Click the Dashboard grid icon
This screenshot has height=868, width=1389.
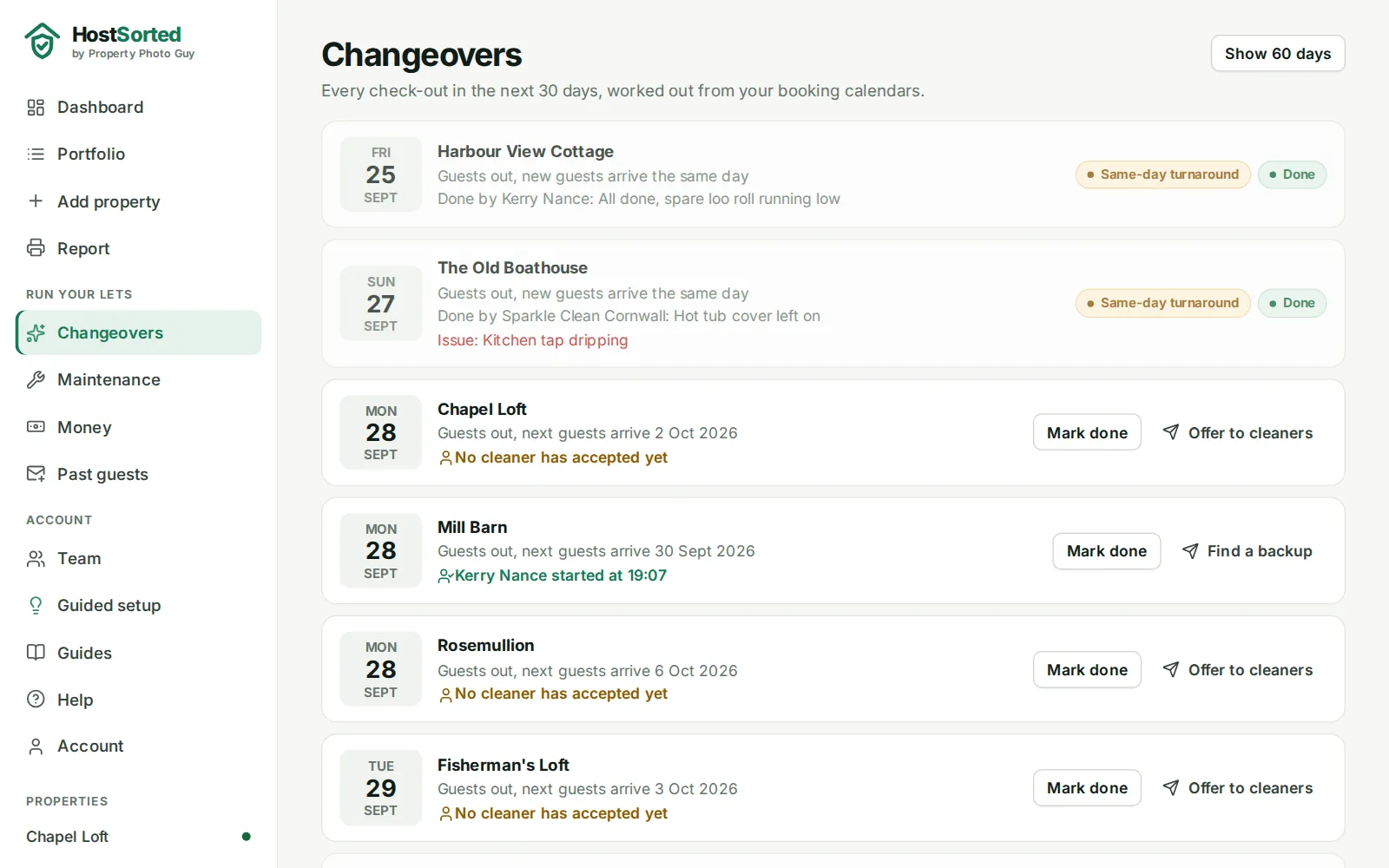36,107
